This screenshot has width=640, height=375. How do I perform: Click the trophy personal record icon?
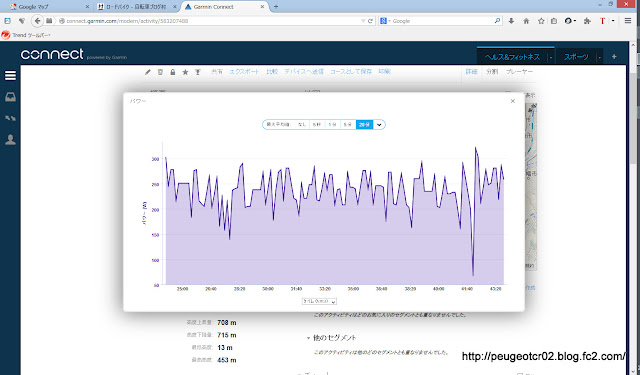coord(198,72)
